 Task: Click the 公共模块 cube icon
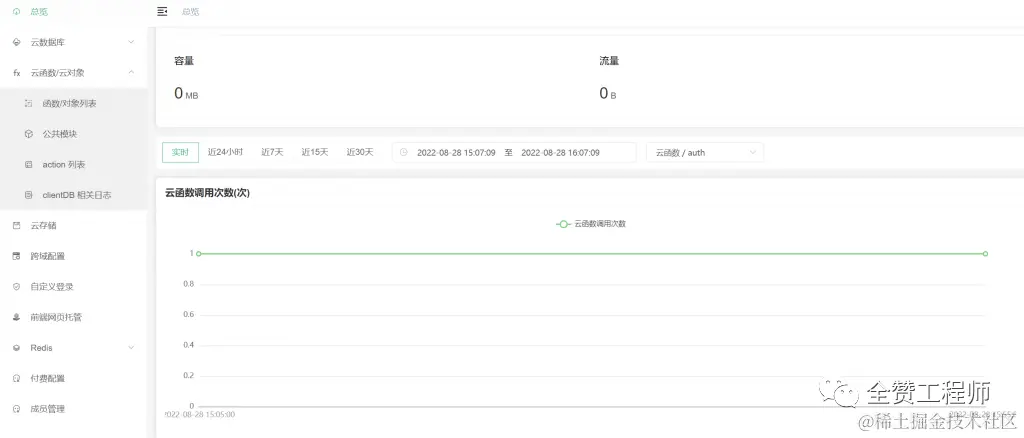28,134
